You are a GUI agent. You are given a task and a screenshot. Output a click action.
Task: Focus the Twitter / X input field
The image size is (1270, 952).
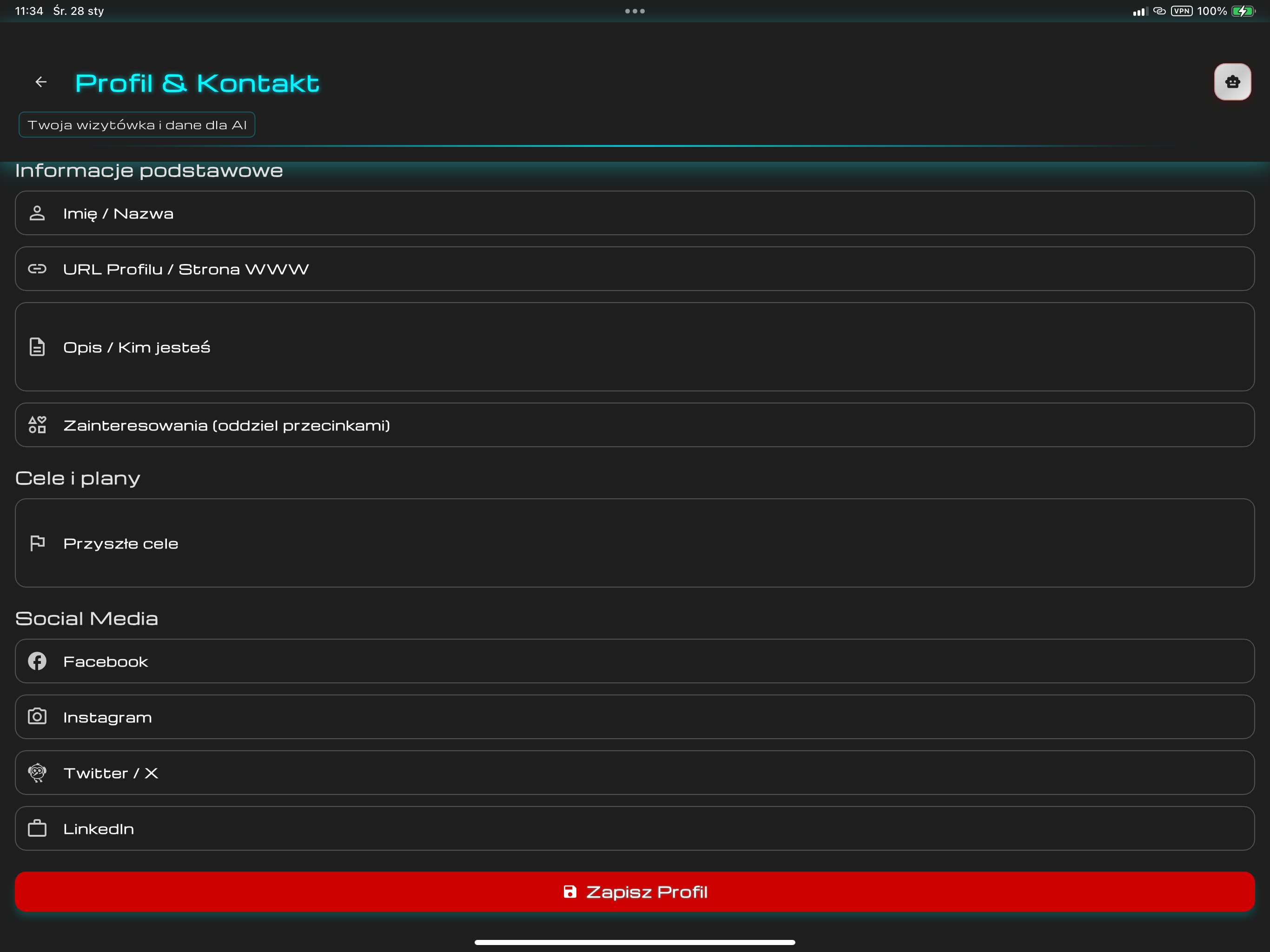pyautogui.click(x=635, y=773)
